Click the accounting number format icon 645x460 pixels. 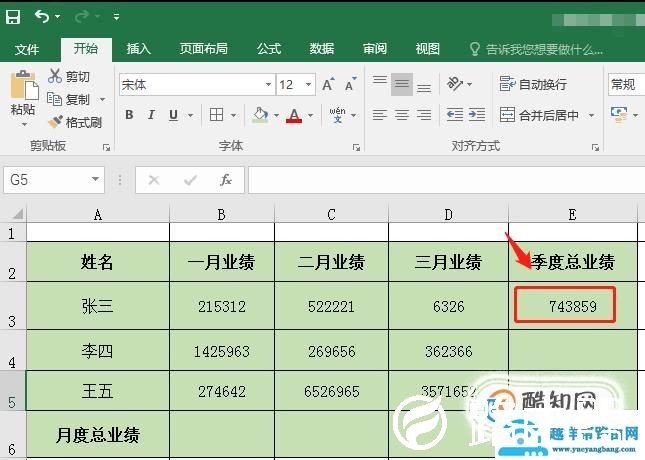tap(619, 115)
